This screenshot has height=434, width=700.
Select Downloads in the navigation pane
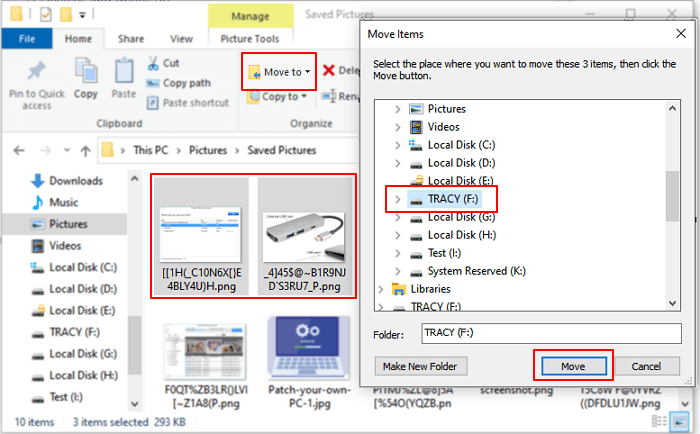[76, 181]
